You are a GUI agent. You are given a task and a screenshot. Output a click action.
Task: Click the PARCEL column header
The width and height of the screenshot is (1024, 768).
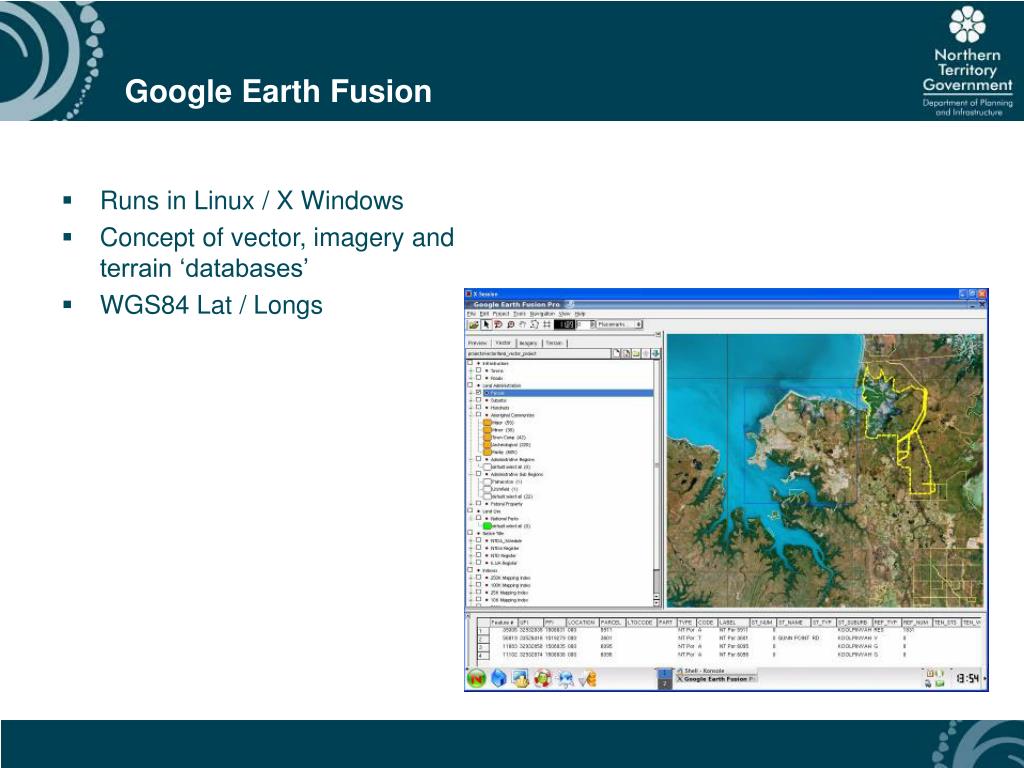click(612, 622)
